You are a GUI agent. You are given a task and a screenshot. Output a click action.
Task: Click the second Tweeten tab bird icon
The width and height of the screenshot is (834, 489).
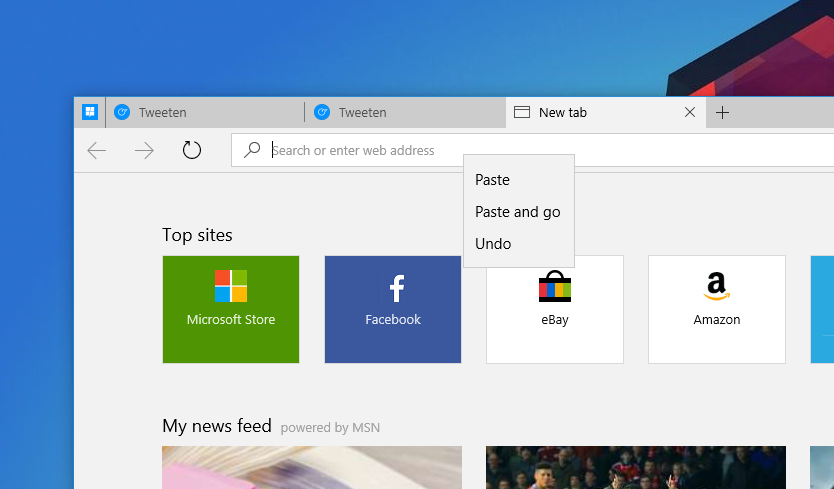322,112
